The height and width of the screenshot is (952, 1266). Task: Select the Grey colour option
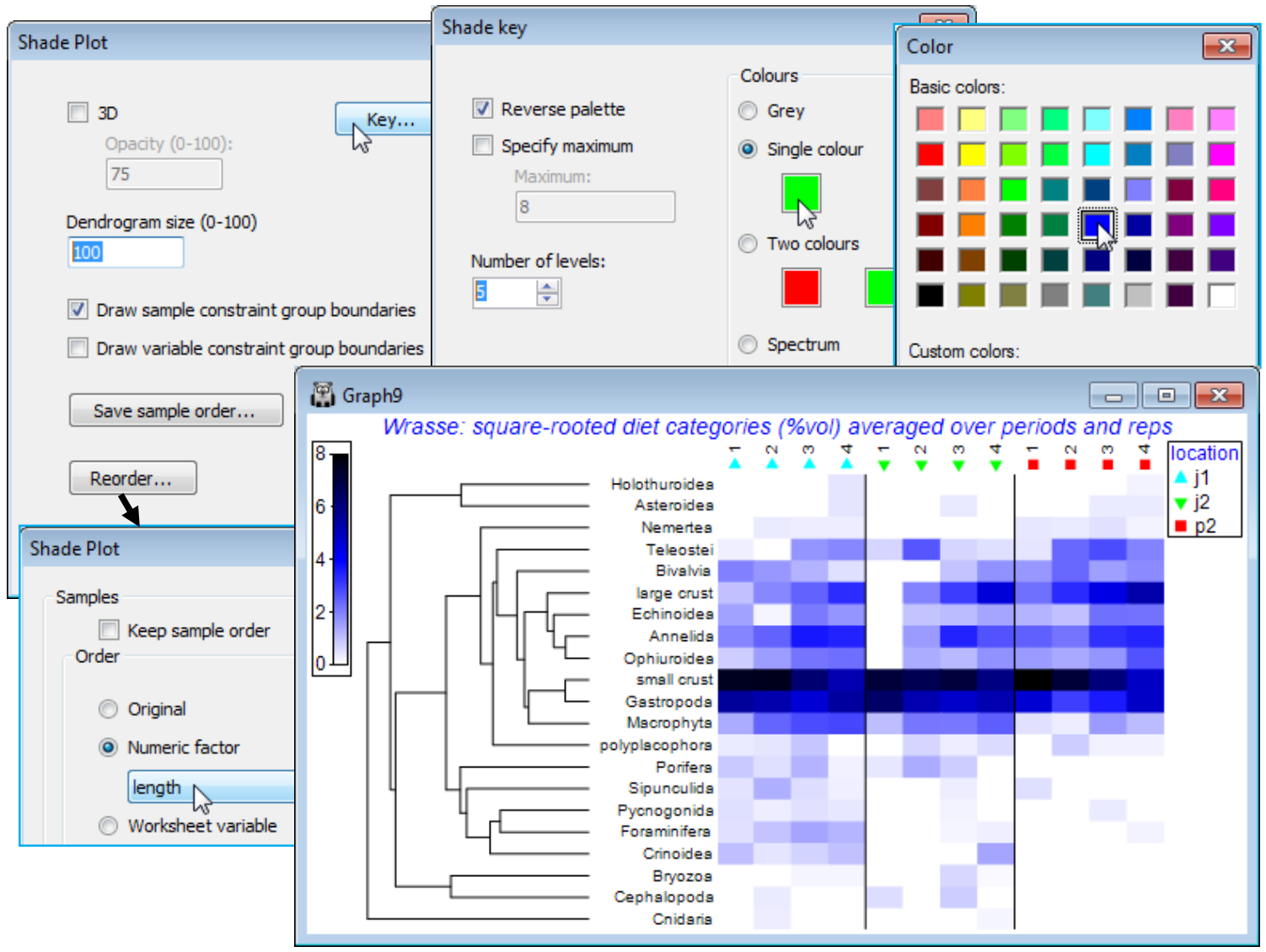coord(748,110)
